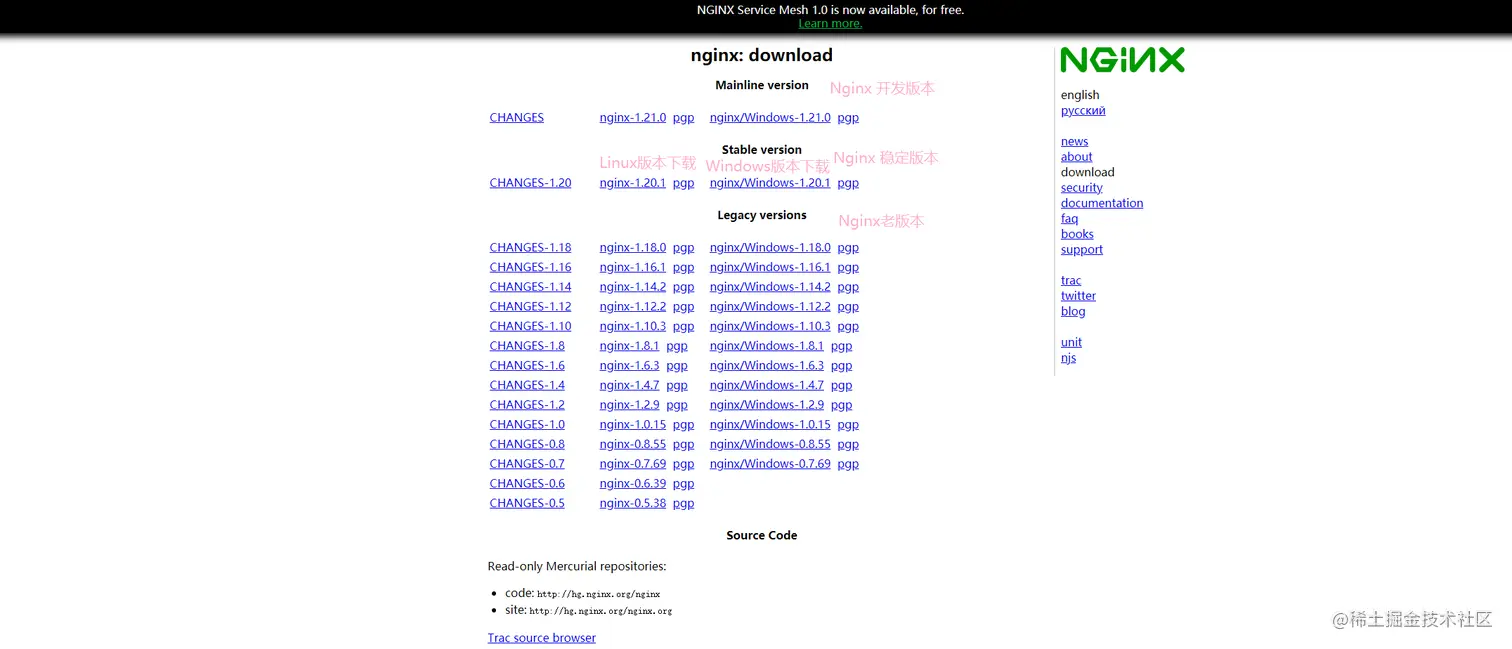
Task: Open the Learn more link in banner
Action: tap(830, 23)
